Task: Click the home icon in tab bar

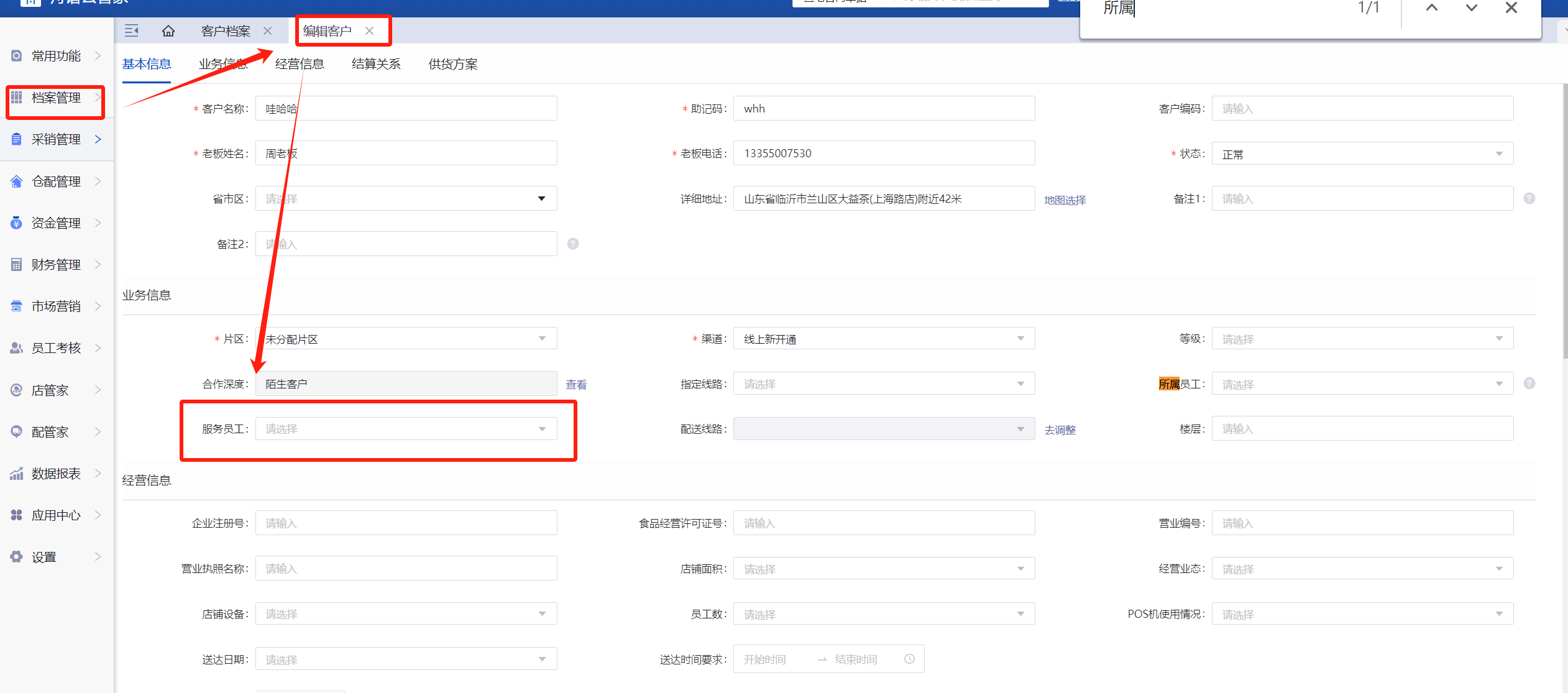Action: click(168, 31)
